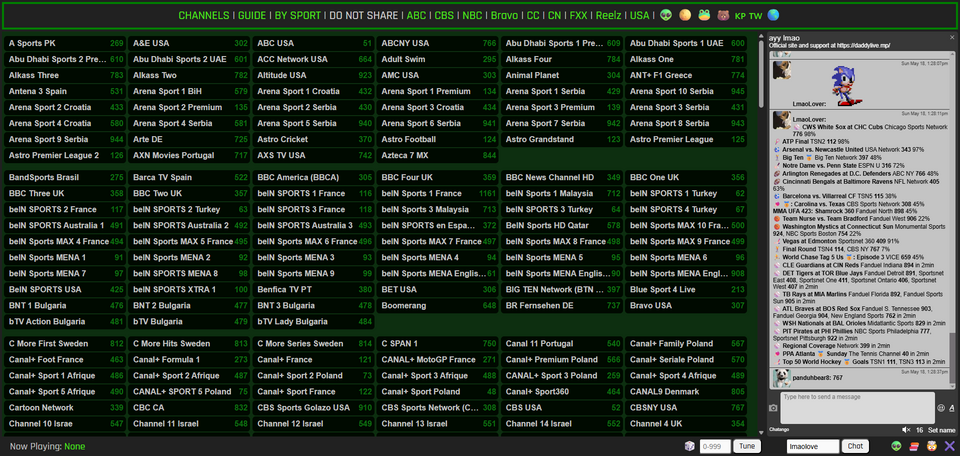
Task: Select Reelz in the top navigation
Action: click(x=609, y=15)
